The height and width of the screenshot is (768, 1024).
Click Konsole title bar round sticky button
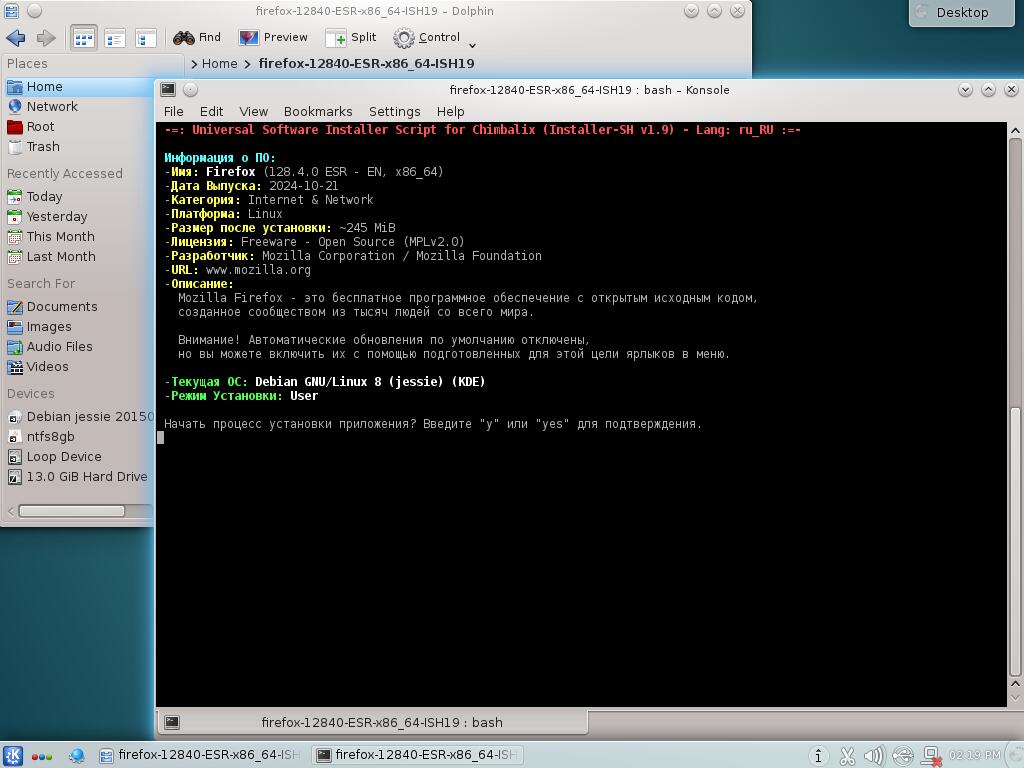click(191, 89)
